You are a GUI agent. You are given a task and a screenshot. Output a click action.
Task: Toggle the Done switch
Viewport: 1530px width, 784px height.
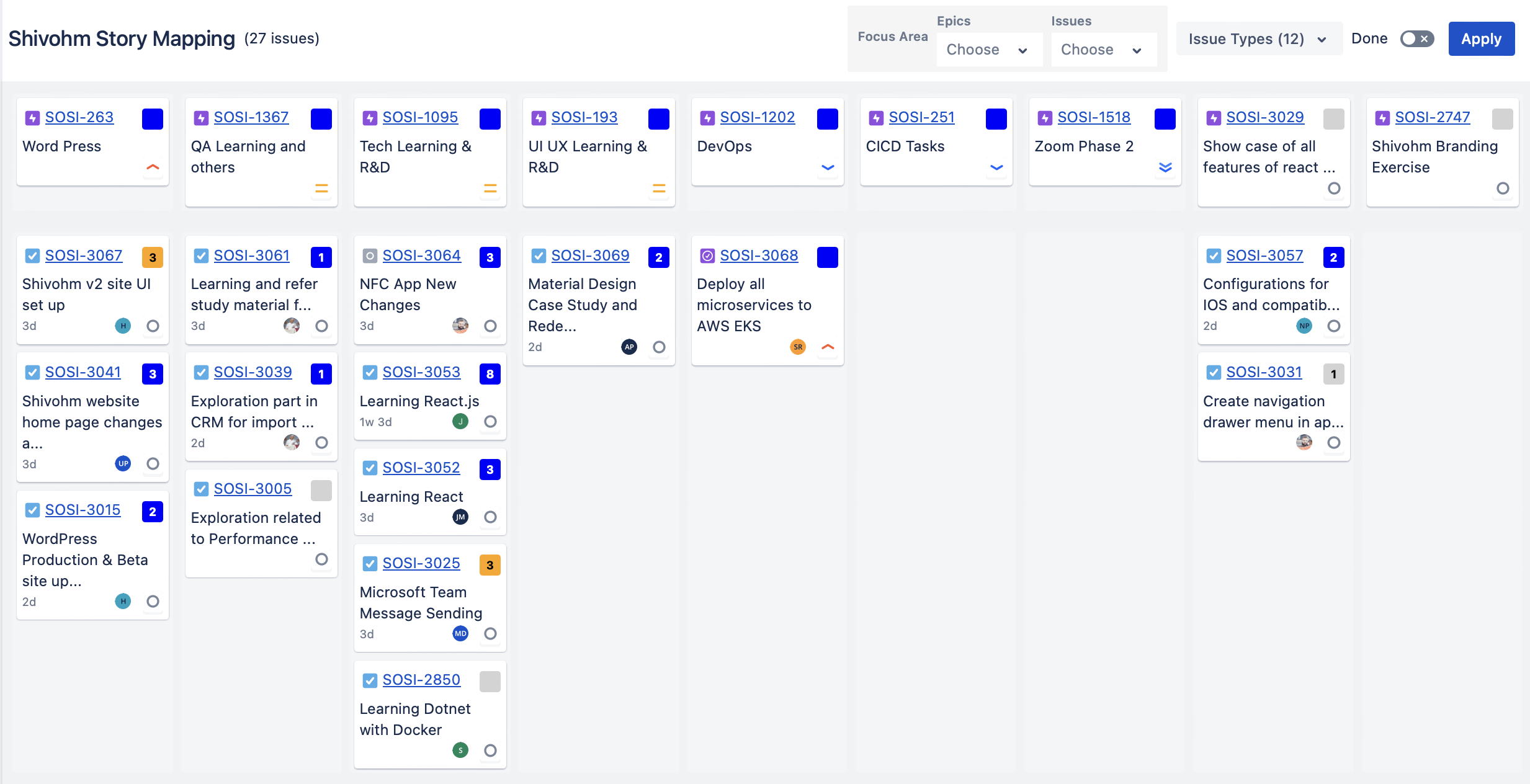click(x=1416, y=39)
